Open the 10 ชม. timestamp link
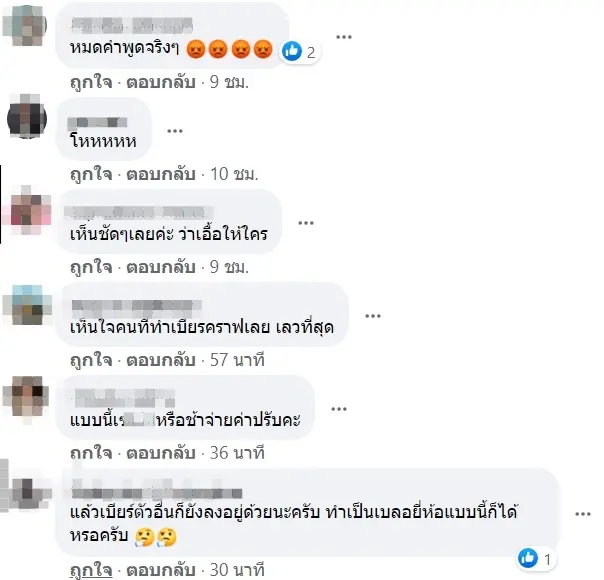This screenshot has width=604, height=580. point(234,174)
